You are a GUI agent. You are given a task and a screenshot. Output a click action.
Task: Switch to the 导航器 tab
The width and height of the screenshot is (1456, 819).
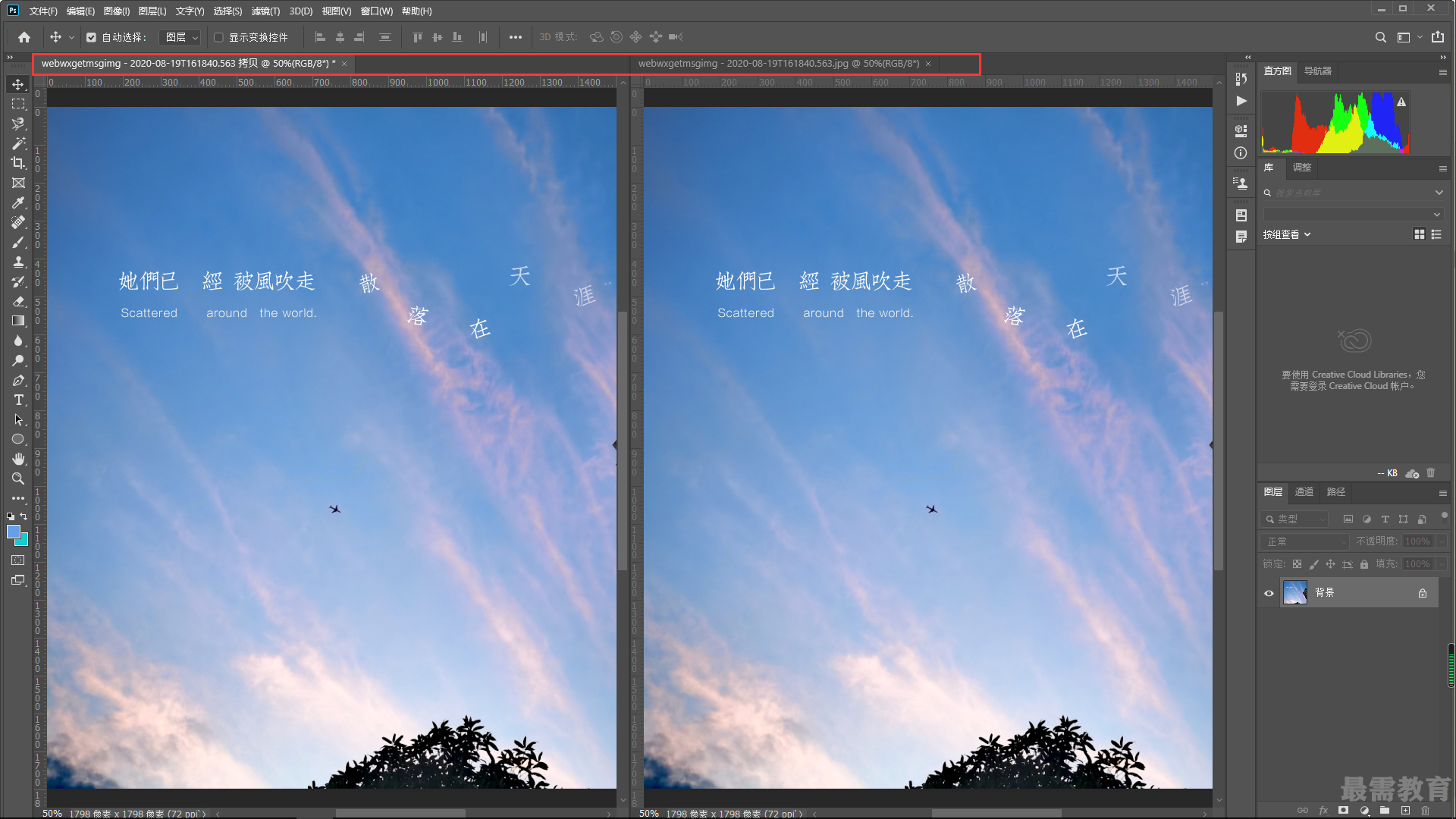click(1318, 71)
